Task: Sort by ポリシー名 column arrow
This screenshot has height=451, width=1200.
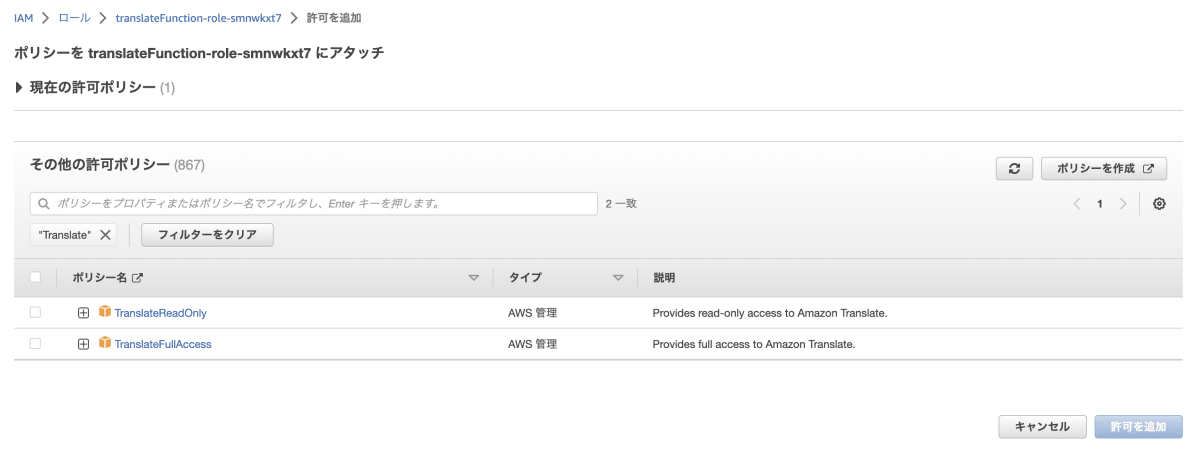Action: [x=474, y=278]
